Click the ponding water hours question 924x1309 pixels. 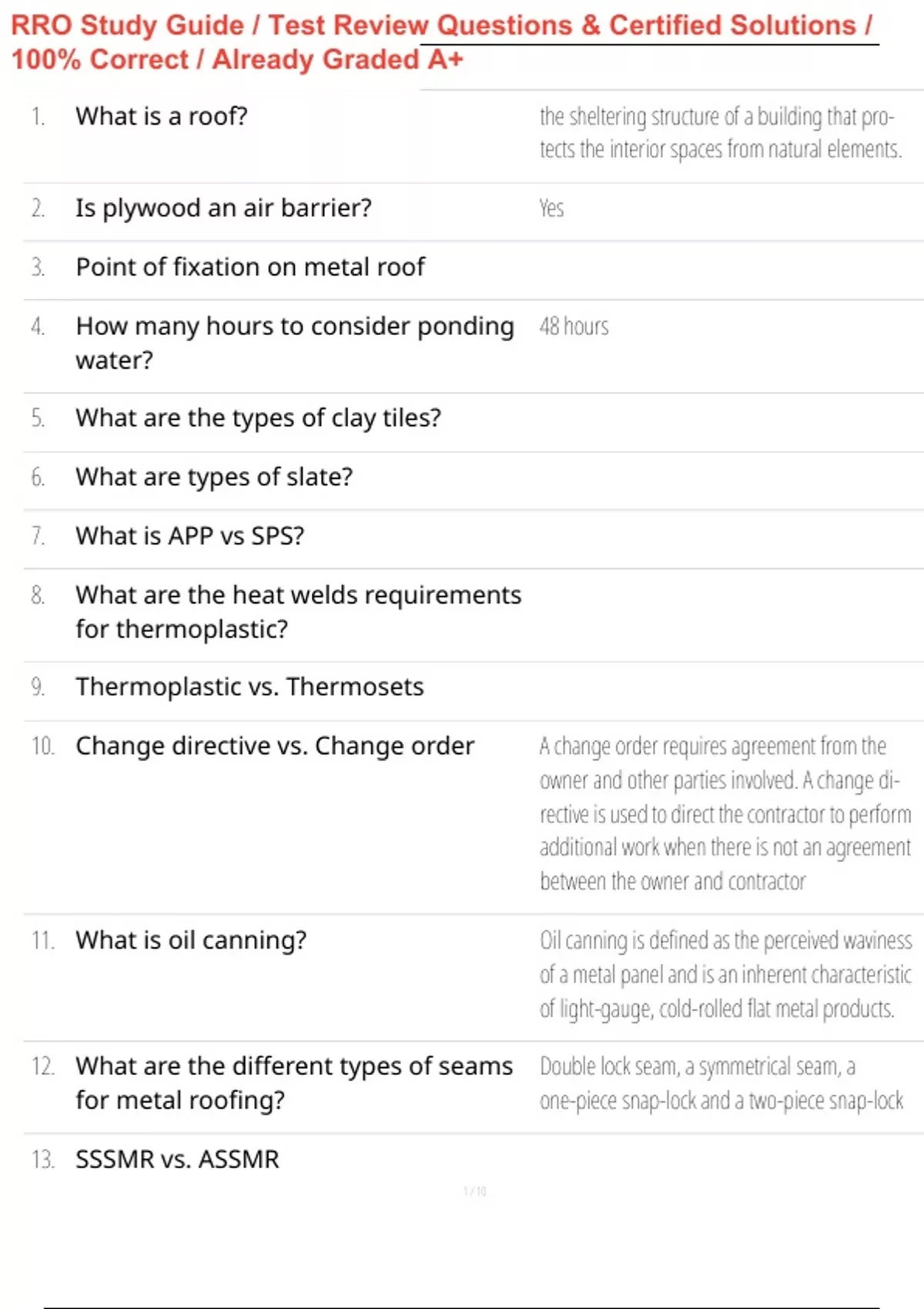coord(295,343)
